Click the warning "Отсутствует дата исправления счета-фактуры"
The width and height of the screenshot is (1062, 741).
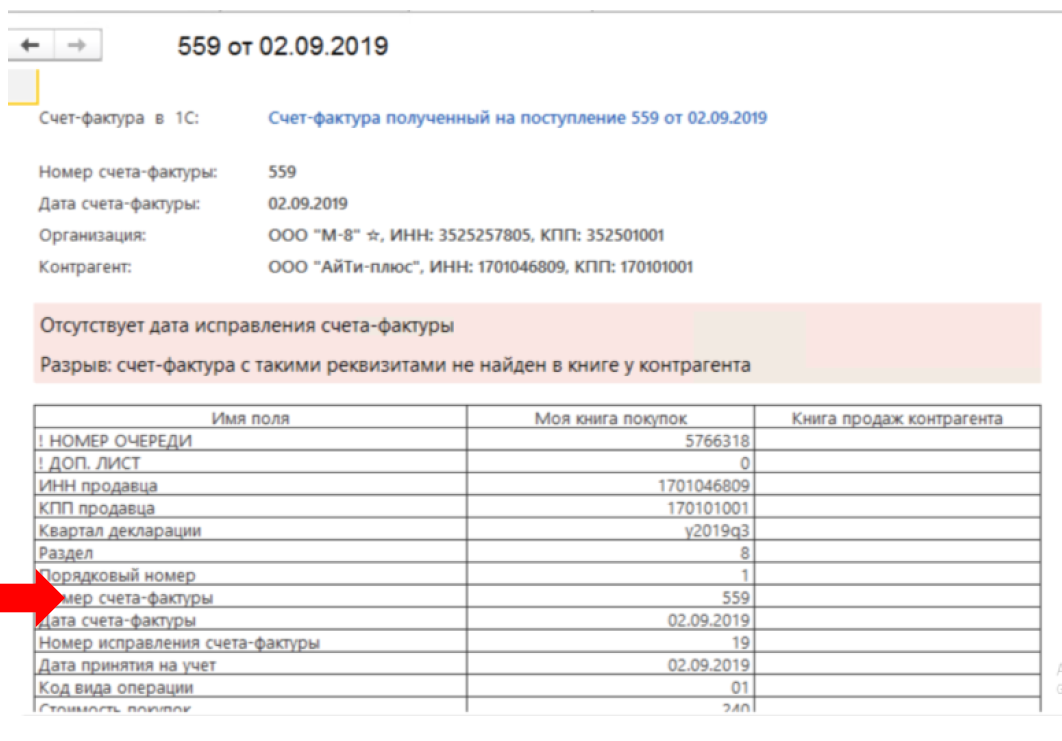[247, 326]
